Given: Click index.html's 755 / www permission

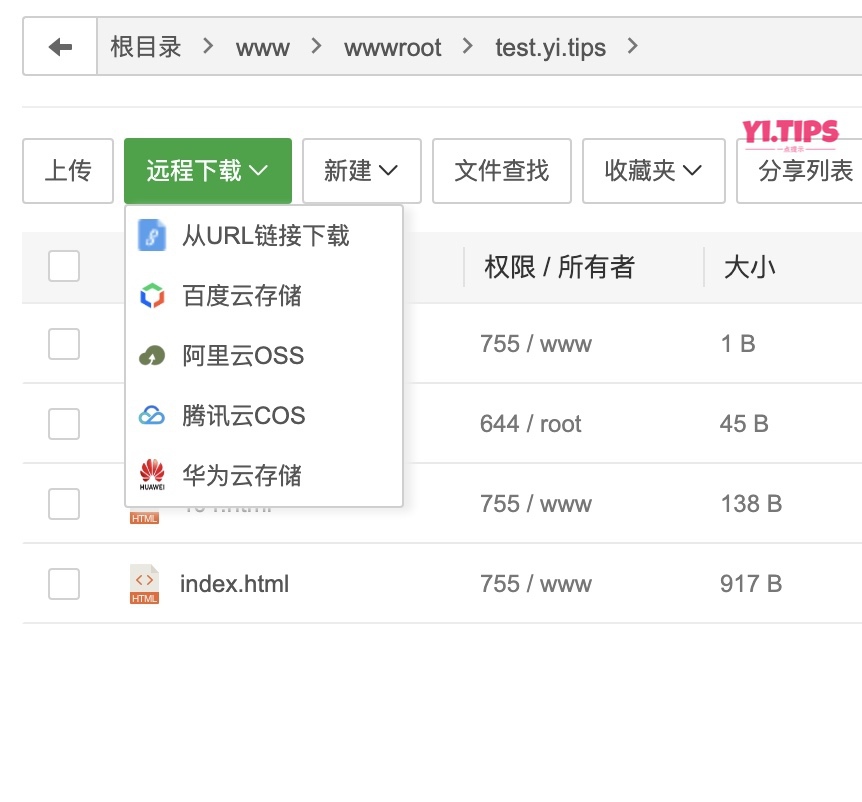Looking at the screenshot, I should 535,584.
